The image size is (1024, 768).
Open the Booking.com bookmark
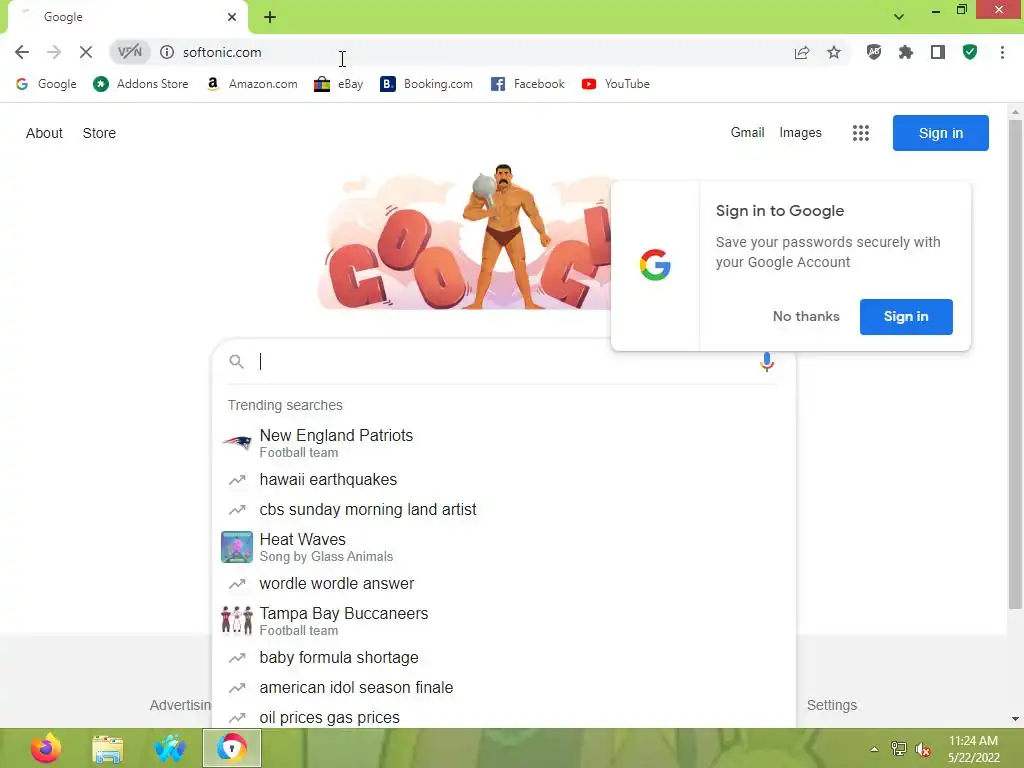click(x=426, y=84)
